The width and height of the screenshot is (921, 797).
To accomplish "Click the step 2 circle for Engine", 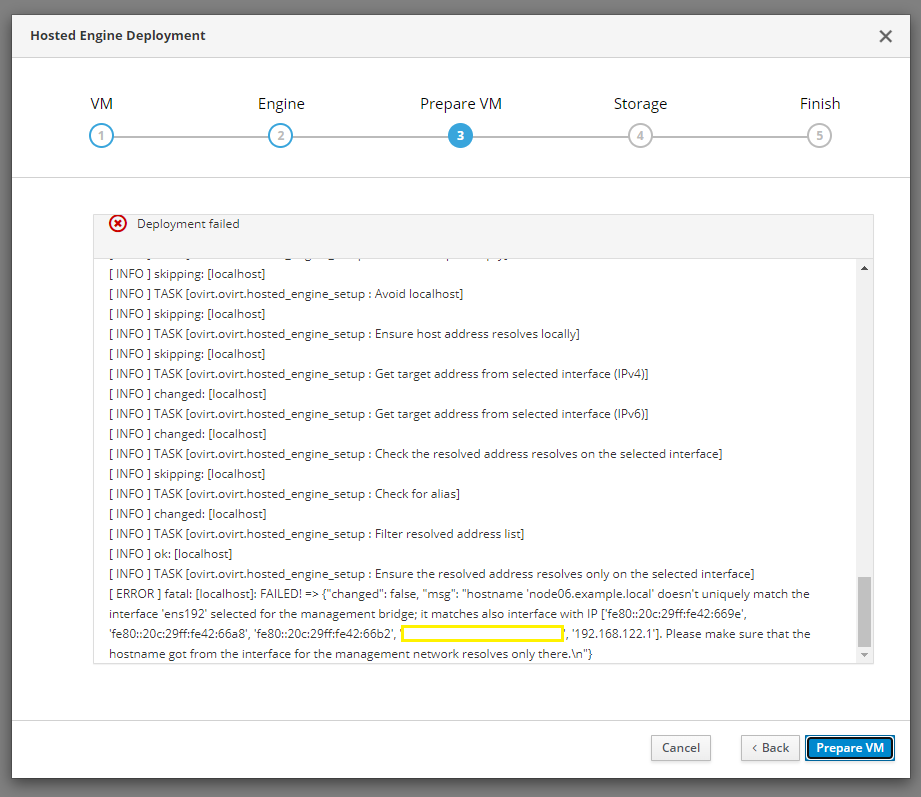I will 281,136.
